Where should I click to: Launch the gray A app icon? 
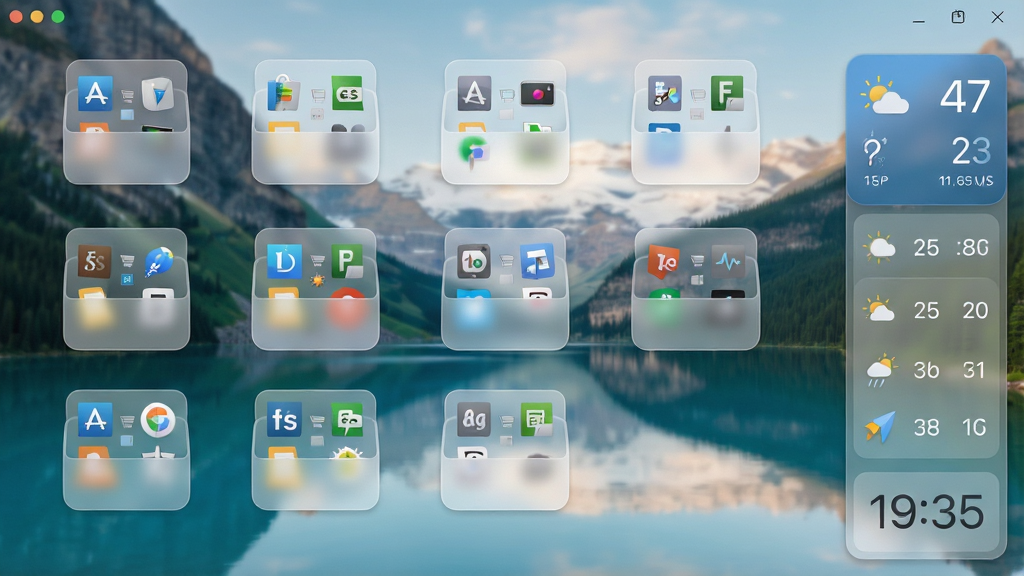[474, 93]
